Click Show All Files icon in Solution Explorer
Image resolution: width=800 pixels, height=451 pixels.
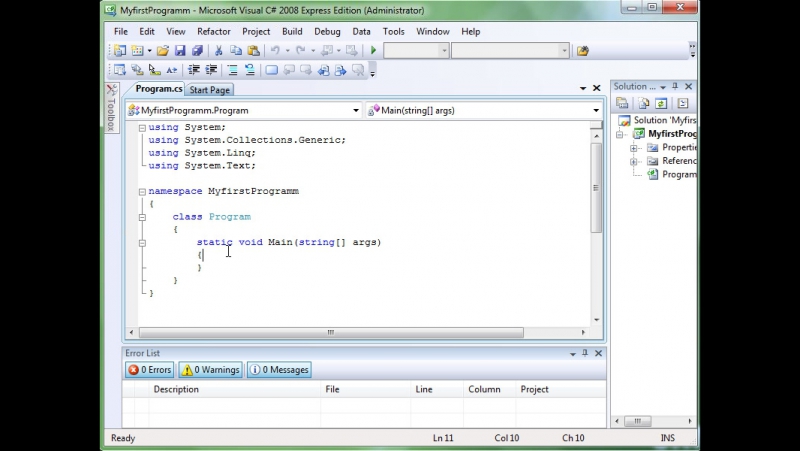644,104
